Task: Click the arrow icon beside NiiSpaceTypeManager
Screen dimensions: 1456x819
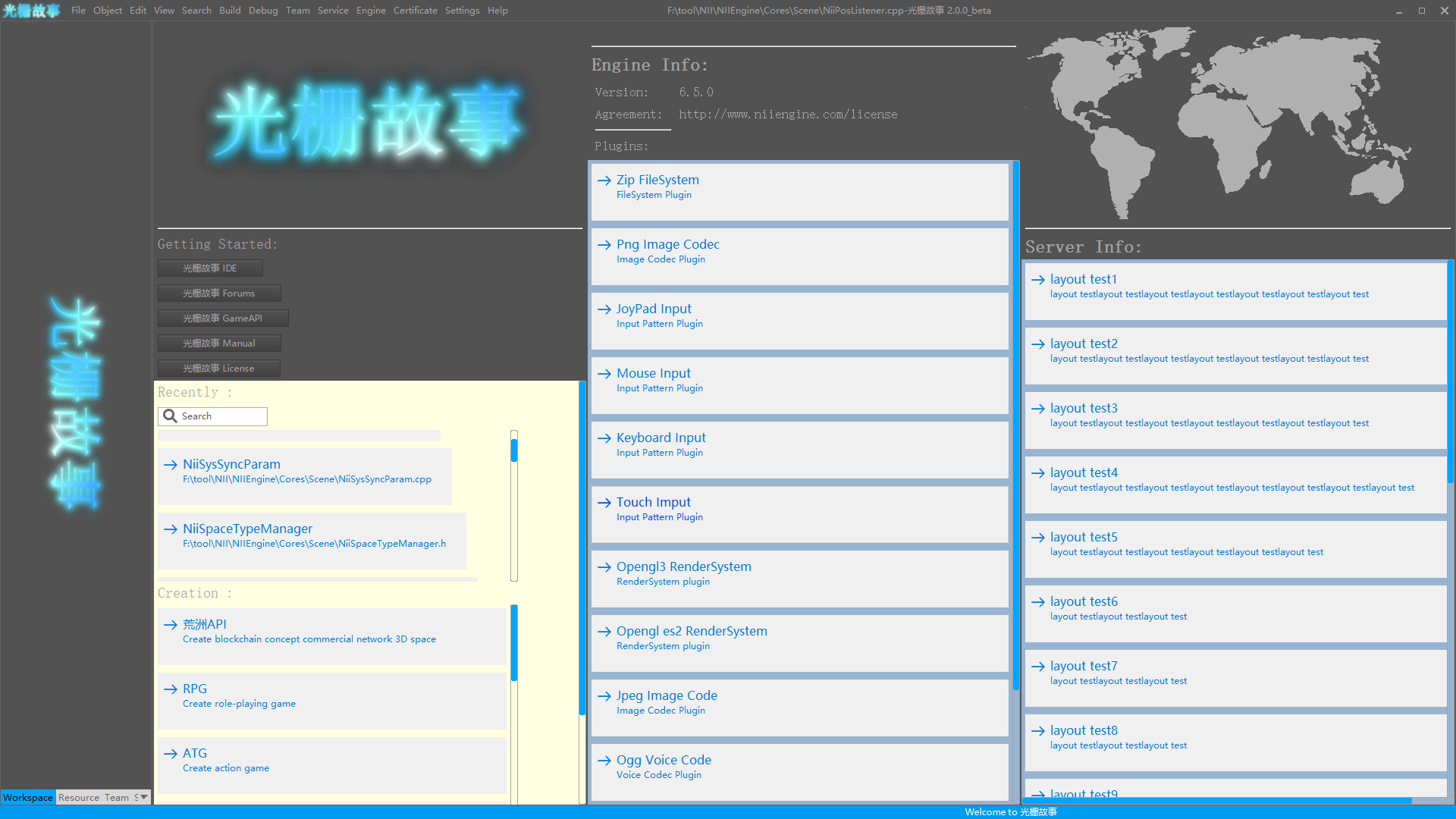Action: [171, 529]
